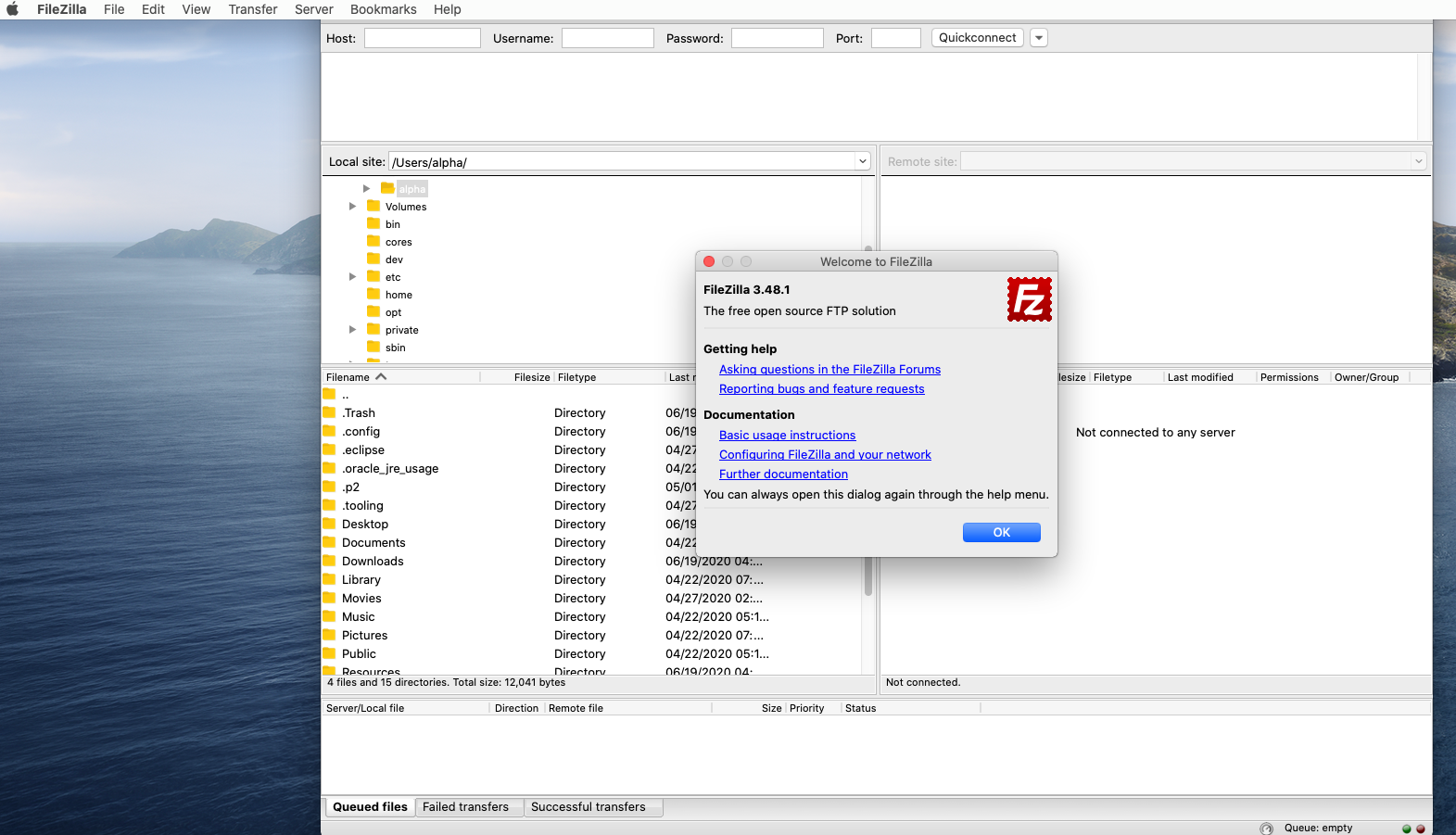
Task: Click the queue status icon beside Queue: empty
Action: point(1267,829)
